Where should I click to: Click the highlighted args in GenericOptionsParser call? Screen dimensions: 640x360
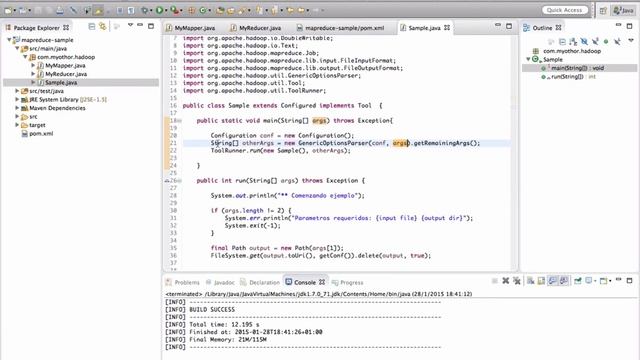pyautogui.click(x=400, y=143)
